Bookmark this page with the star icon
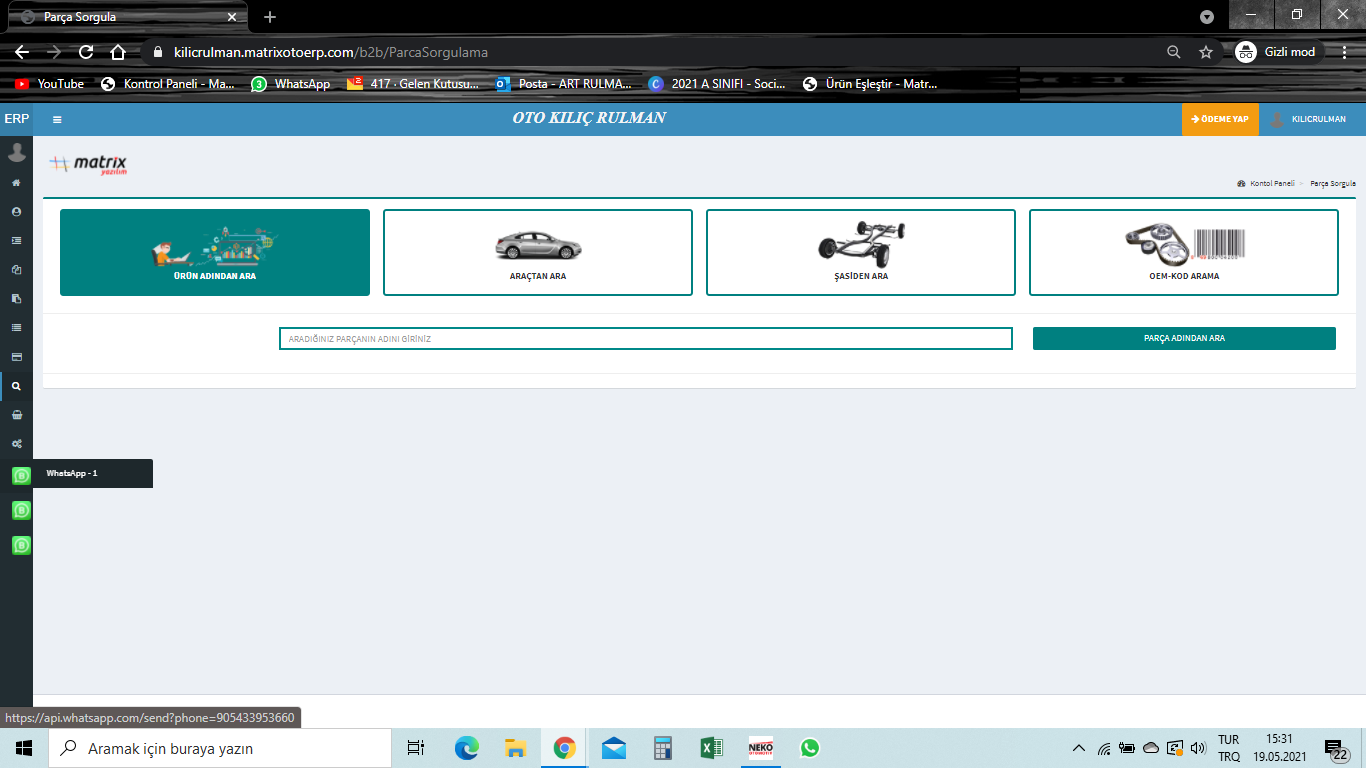1366x768 pixels. (x=1206, y=52)
